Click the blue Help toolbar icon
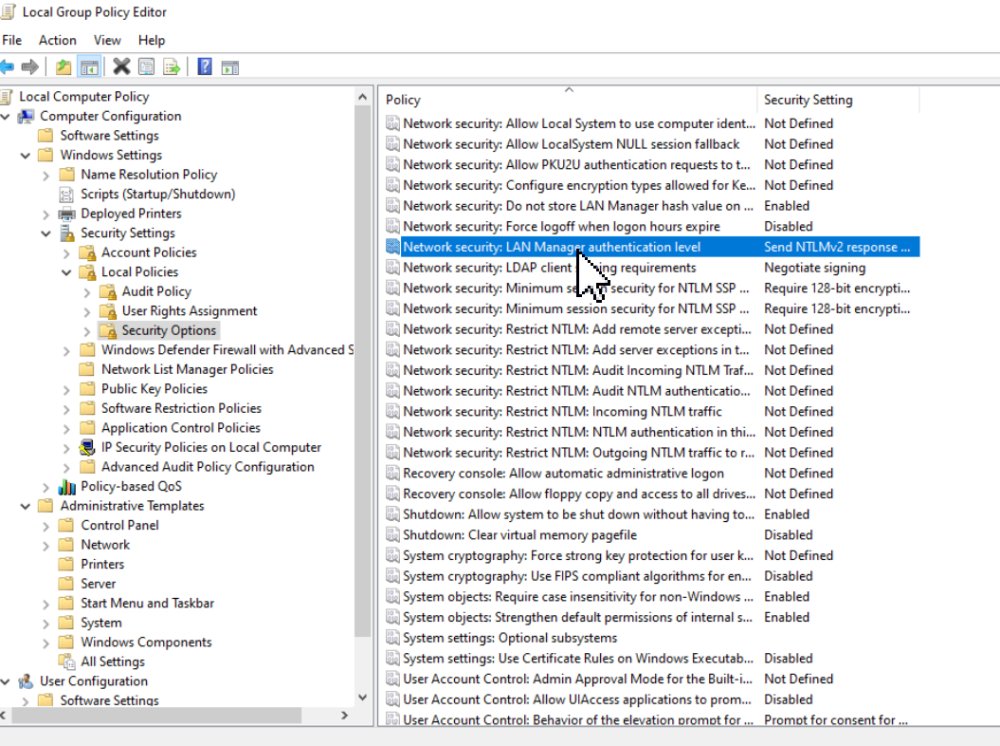 click(x=205, y=66)
